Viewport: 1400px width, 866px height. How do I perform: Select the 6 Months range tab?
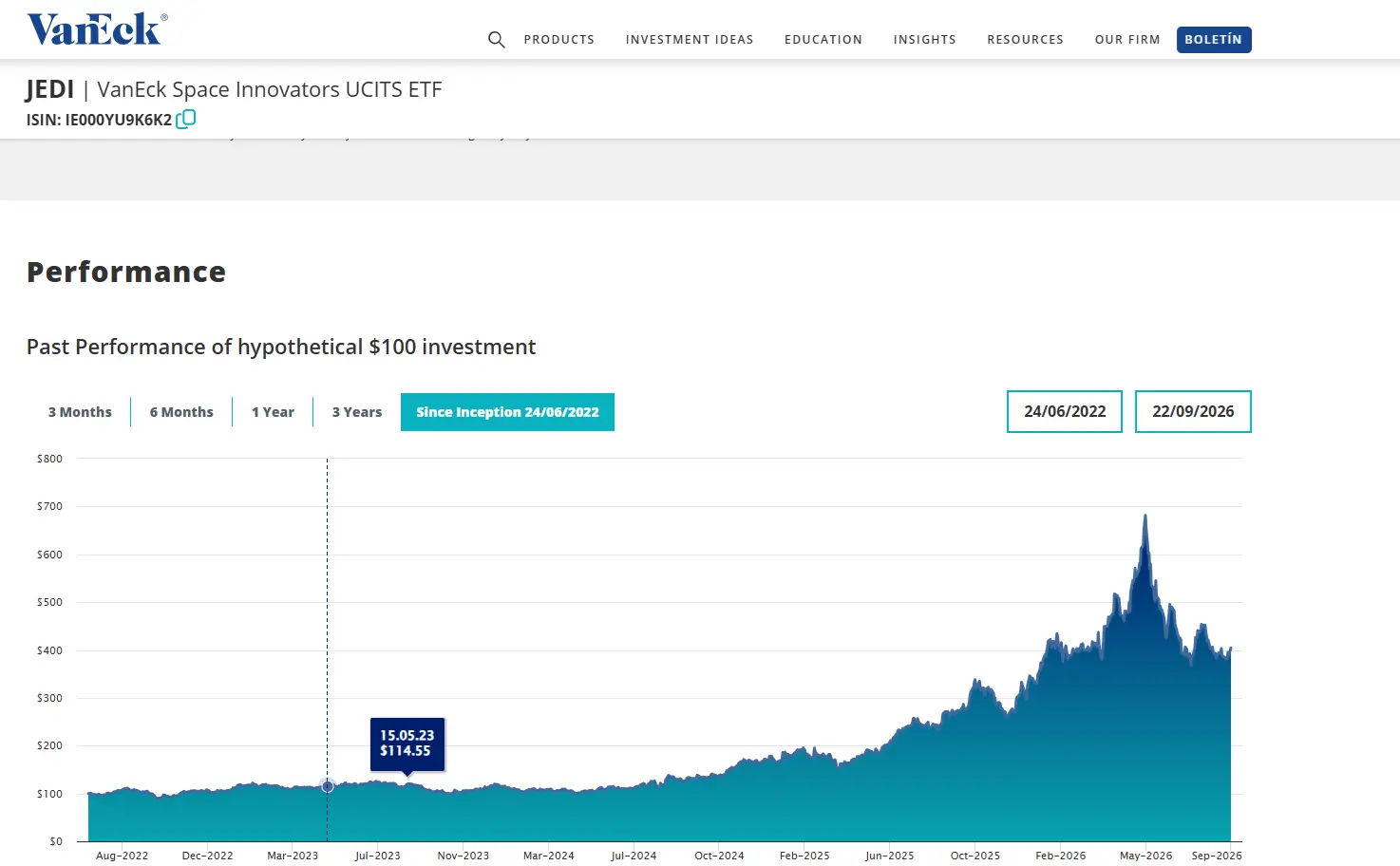click(x=181, y=412)
